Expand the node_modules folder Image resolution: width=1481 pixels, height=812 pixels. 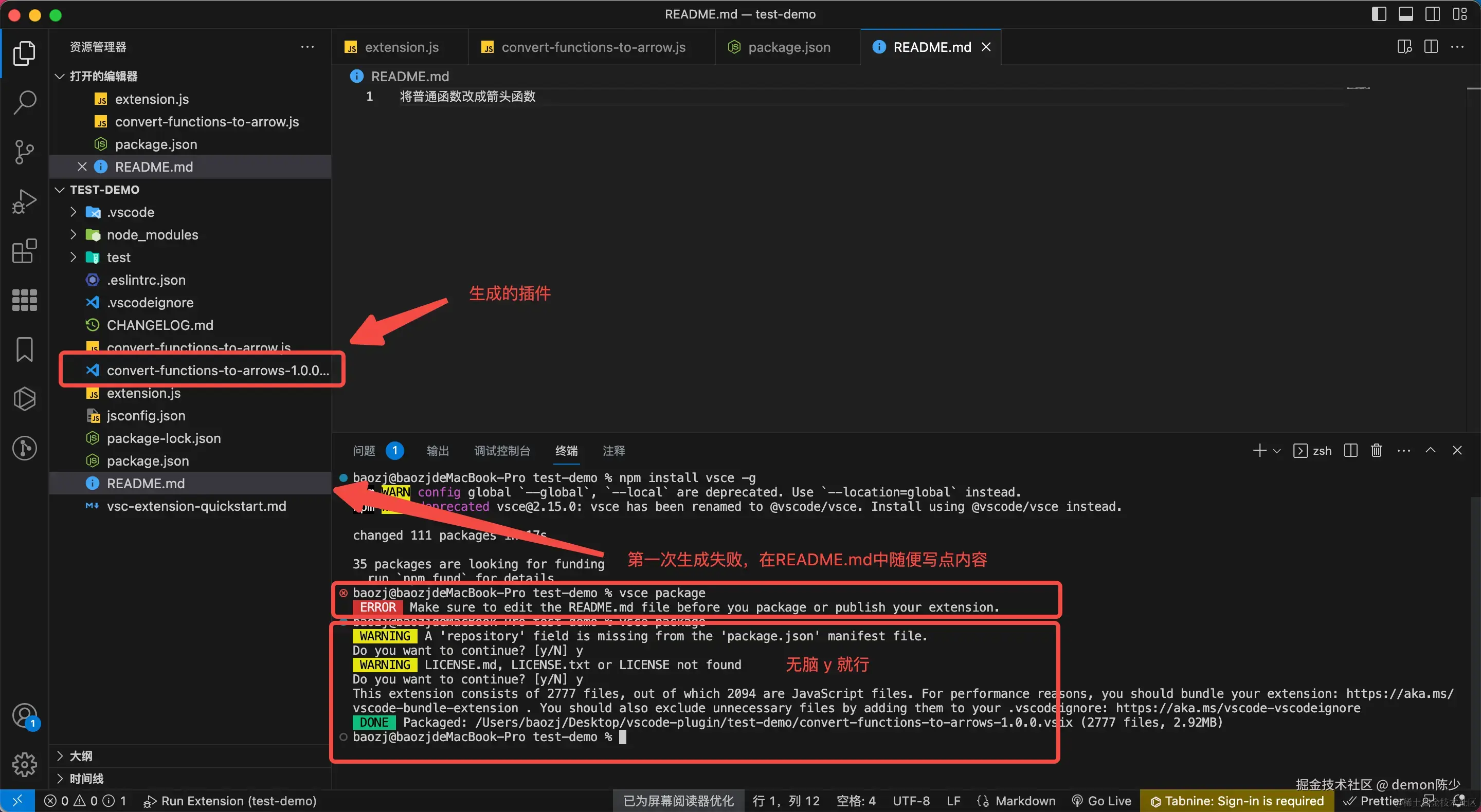tap(152, 234)
